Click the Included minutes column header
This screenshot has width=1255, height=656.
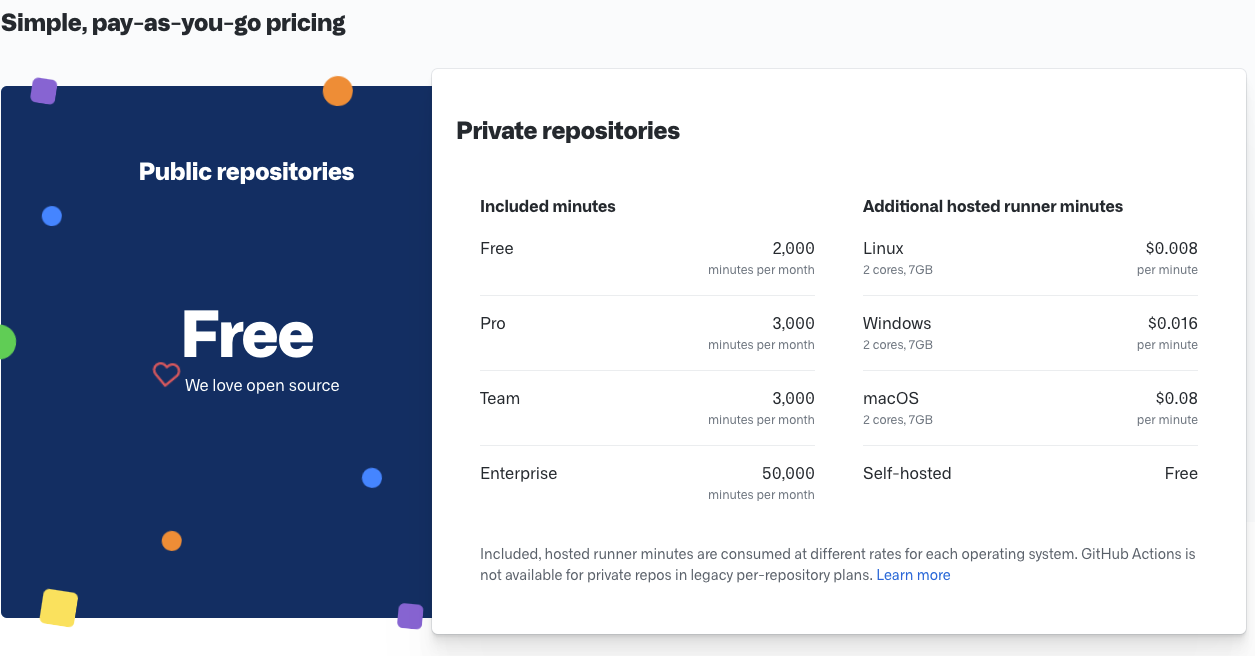(x=548, y=206)
